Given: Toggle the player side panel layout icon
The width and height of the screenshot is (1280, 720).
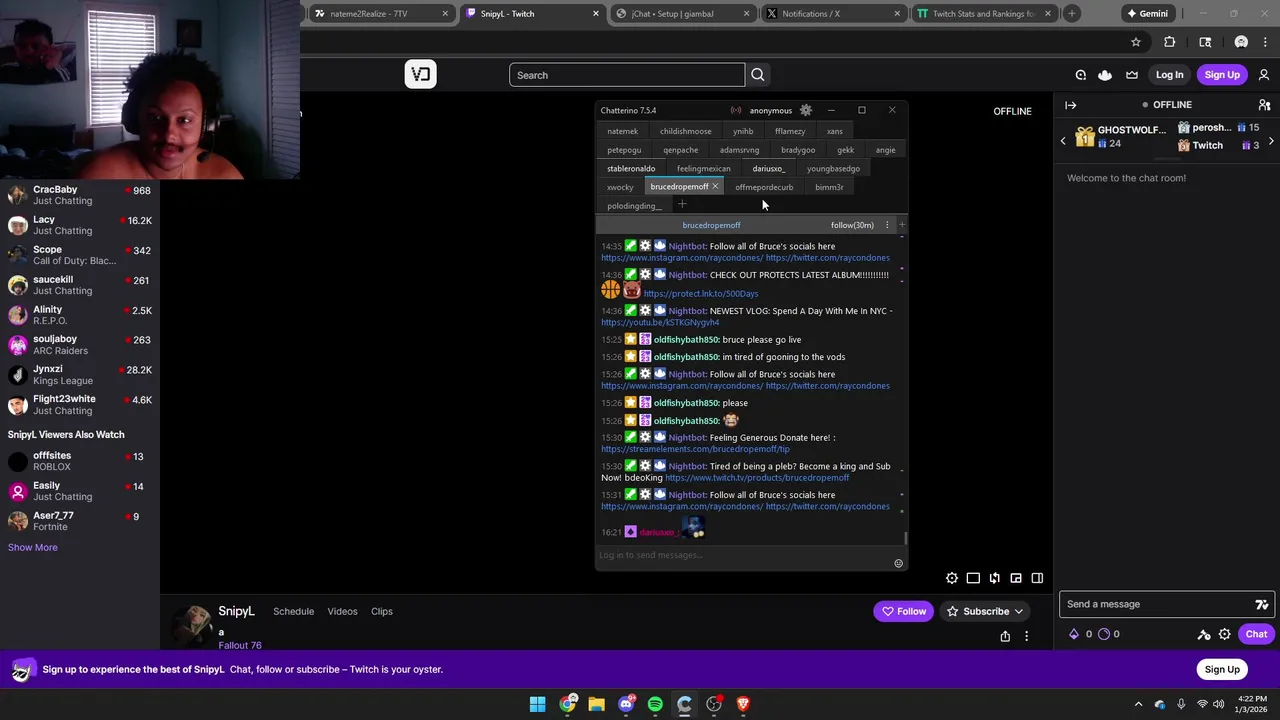Looking at the screenshot, I should point(1037,578).
